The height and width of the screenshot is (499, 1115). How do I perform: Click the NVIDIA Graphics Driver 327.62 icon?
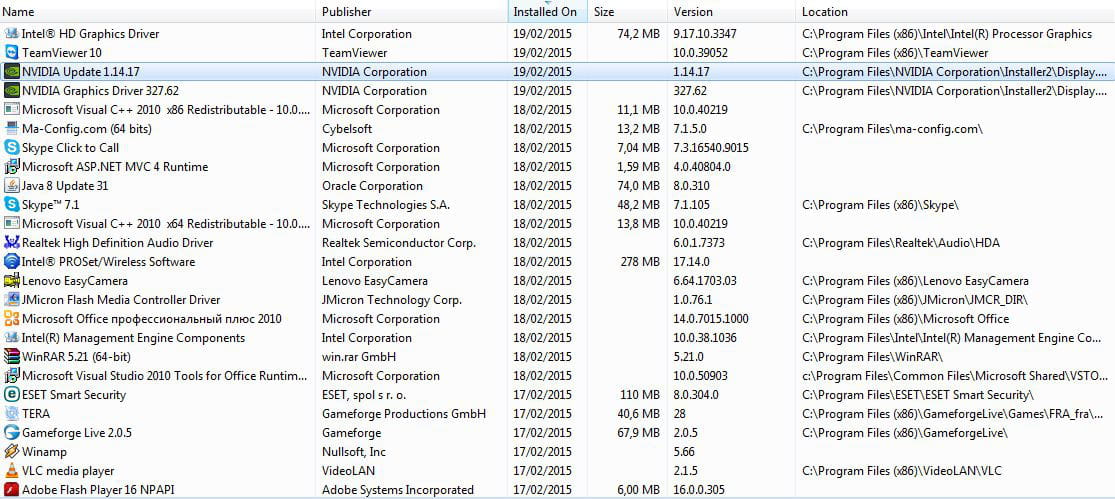(x=11, y=91)
